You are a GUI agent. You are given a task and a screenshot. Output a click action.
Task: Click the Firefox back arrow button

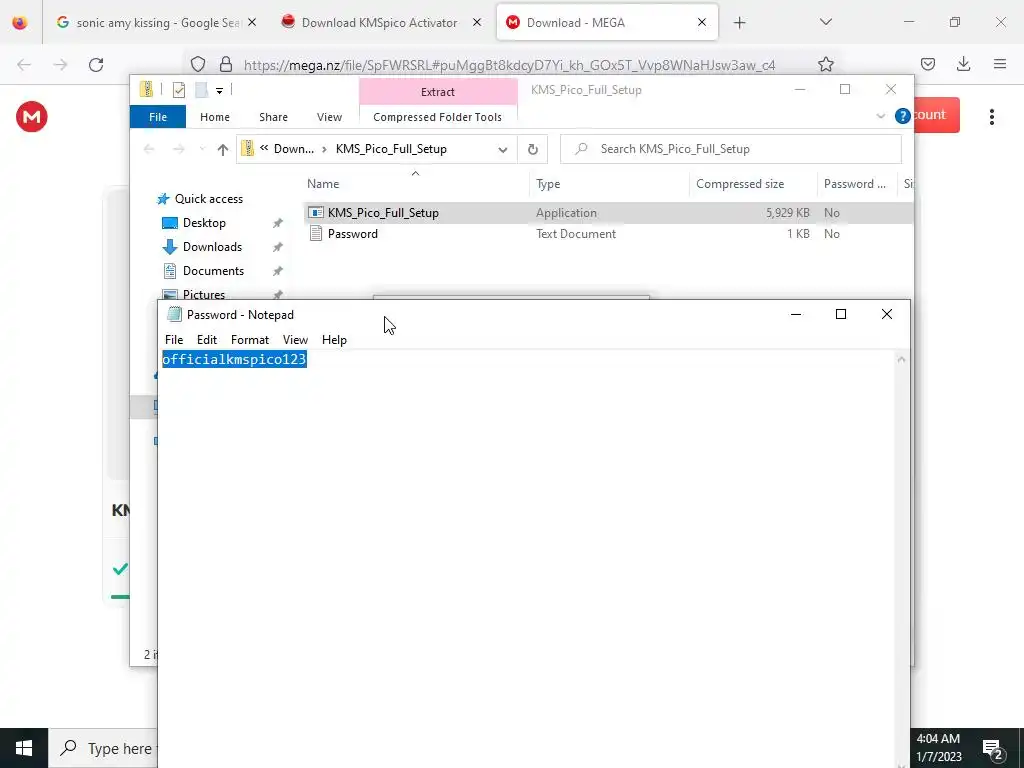pos(24,64)
